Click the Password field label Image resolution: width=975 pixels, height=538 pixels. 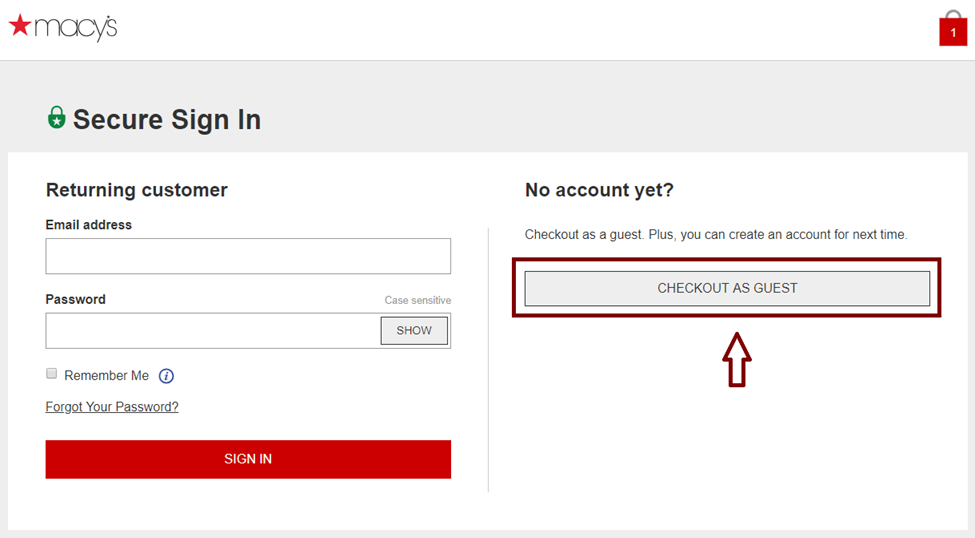click(75, 299)
